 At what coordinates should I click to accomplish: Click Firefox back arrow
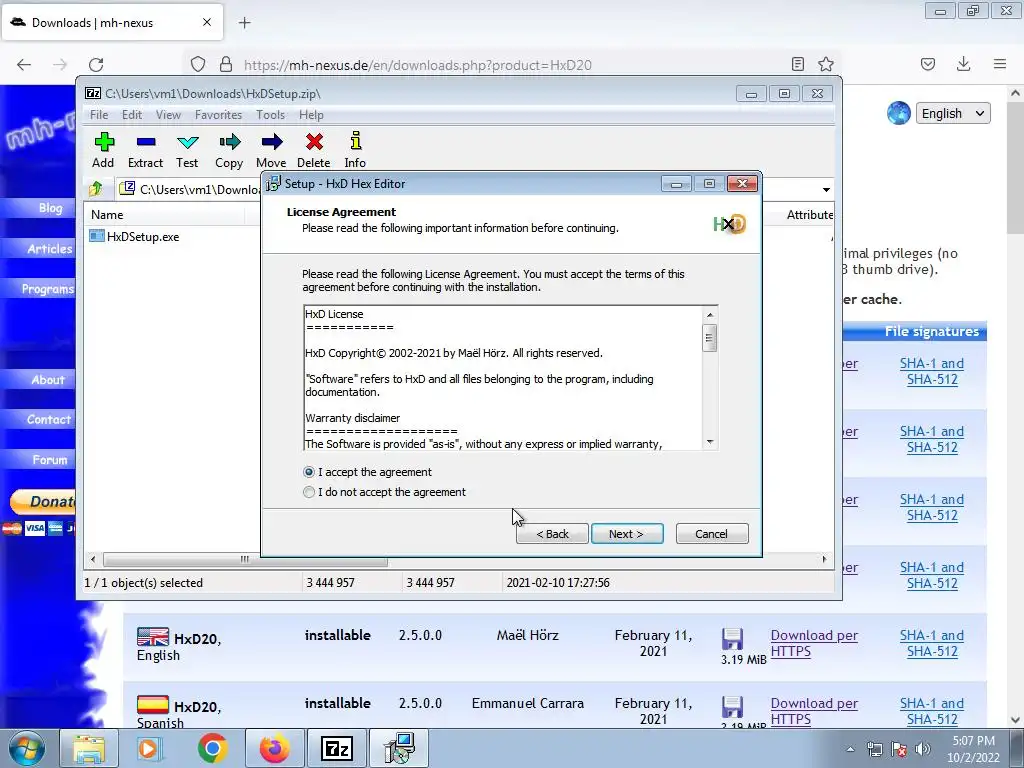pos(24,65)
